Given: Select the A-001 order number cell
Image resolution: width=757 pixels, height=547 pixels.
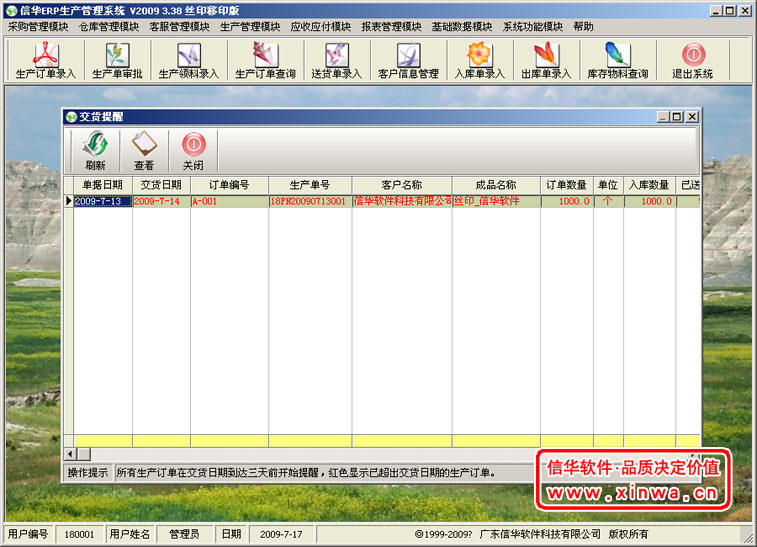Looking at the screenshot, I should pos(229,201).
